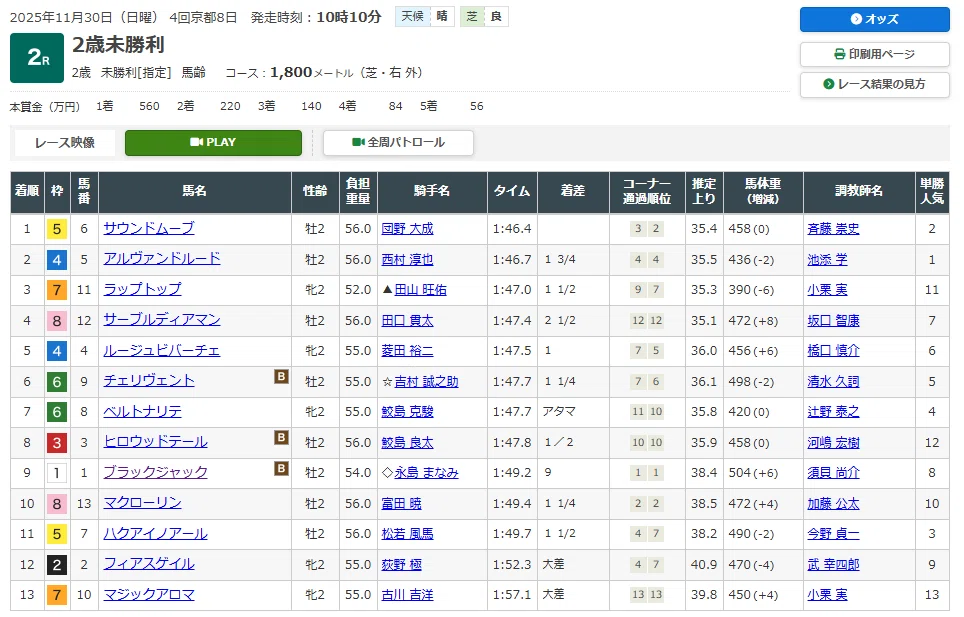Image resolution: width=964 pixels, height=617 pixels.
Task: Select time cell 1:46.4 of winner
Action: tap(512, 229)
